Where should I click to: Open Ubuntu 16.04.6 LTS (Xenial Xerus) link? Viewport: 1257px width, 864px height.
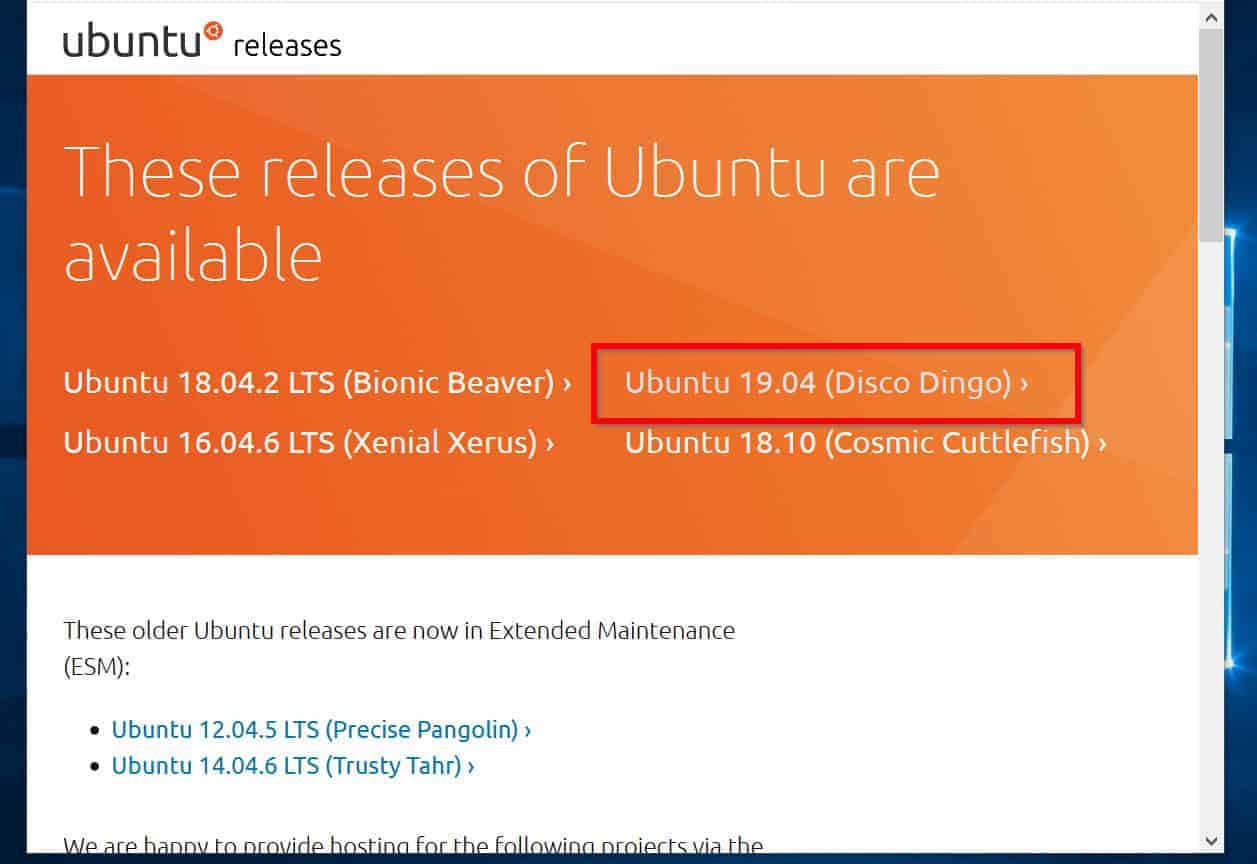(x=308, y=442)
